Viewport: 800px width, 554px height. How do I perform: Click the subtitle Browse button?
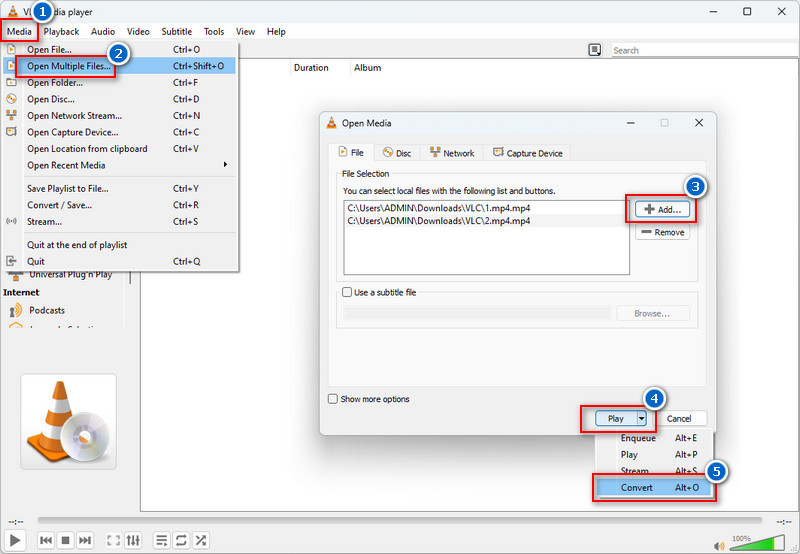pos(653,313)
